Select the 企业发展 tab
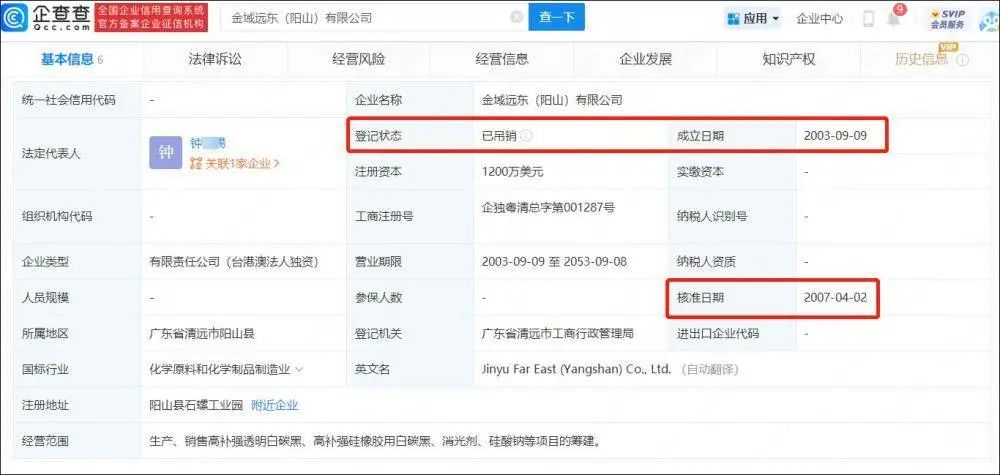Screen dimensions: 1000x475 [645, 60]
